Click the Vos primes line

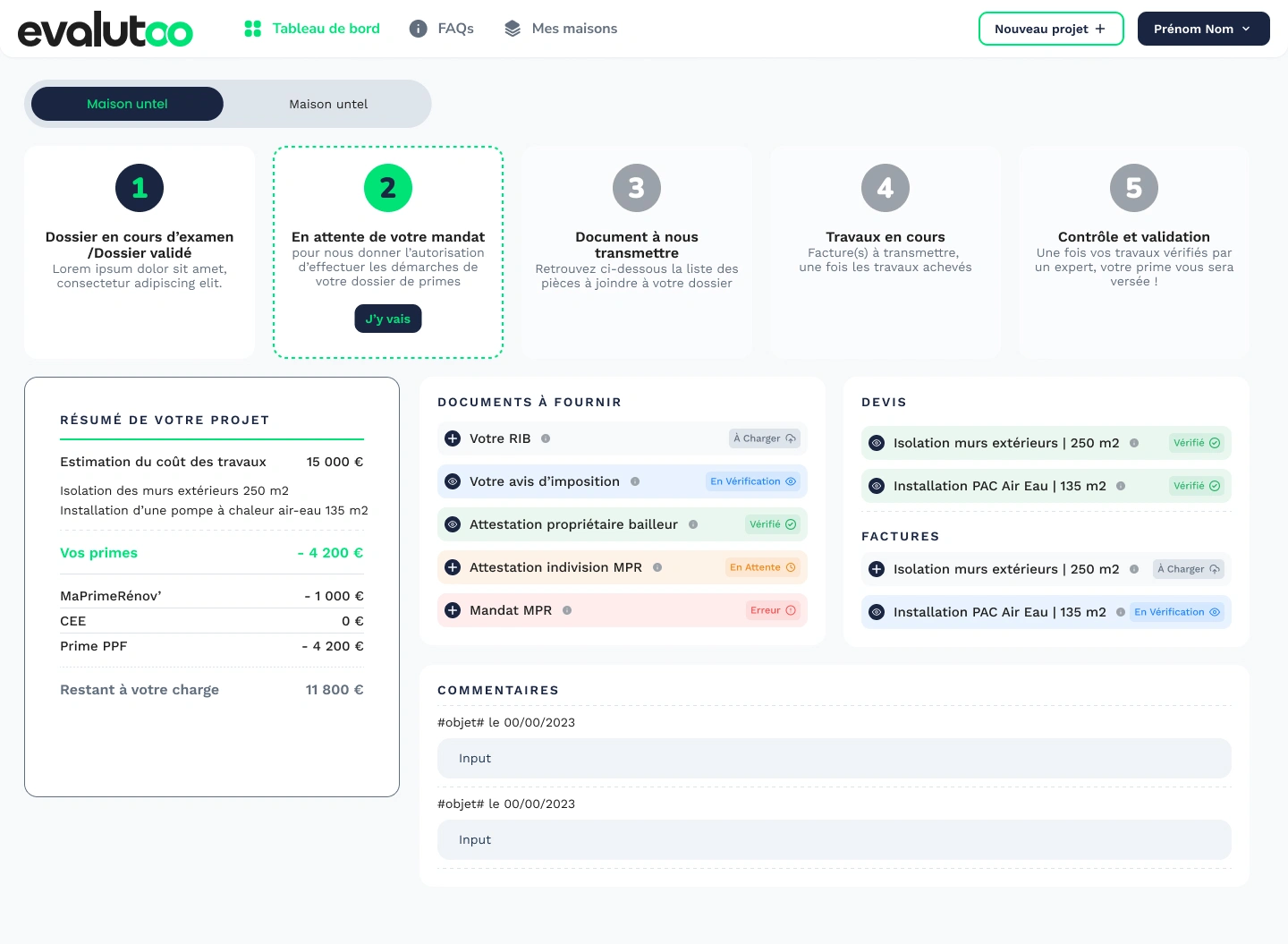[x=212, y=553]
